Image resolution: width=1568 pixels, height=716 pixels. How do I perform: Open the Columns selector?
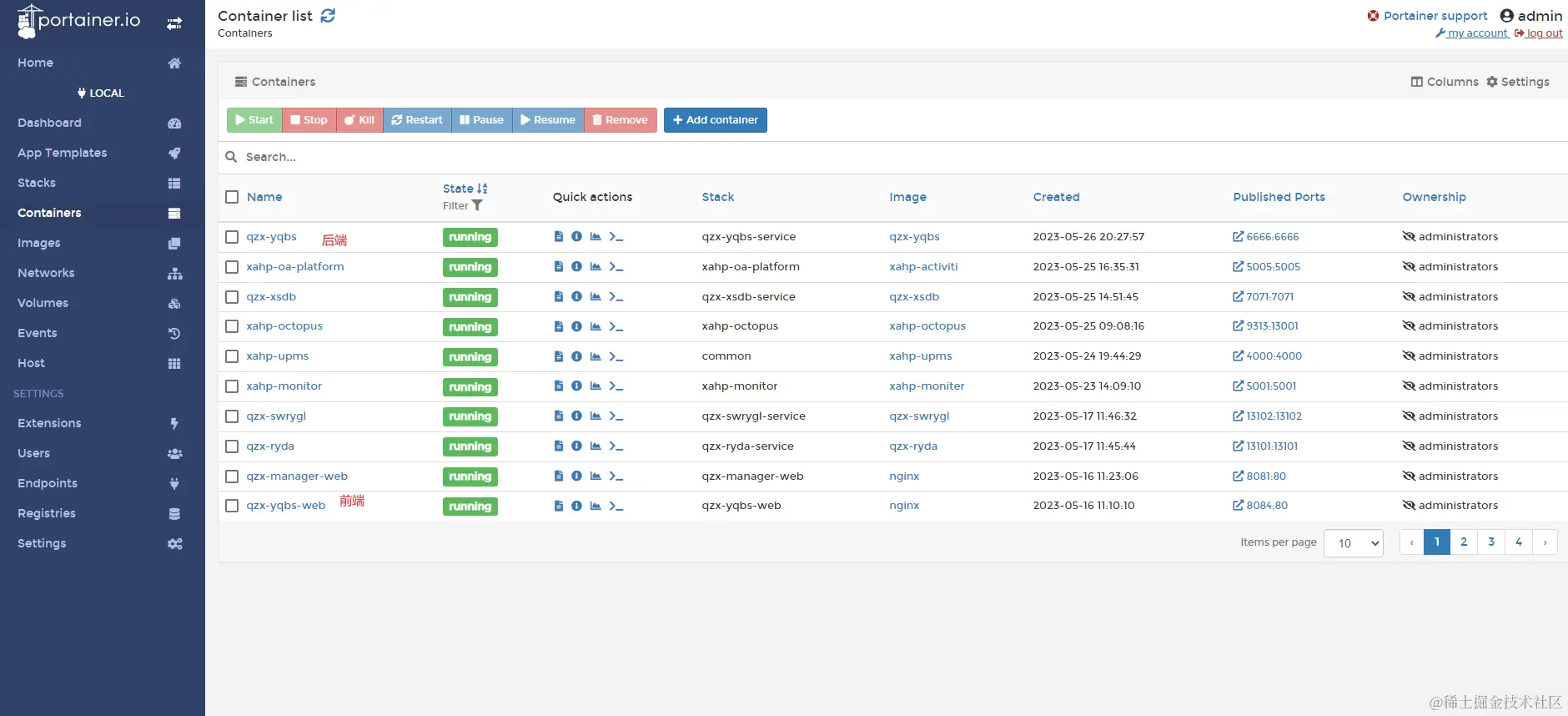[1444, 82]
